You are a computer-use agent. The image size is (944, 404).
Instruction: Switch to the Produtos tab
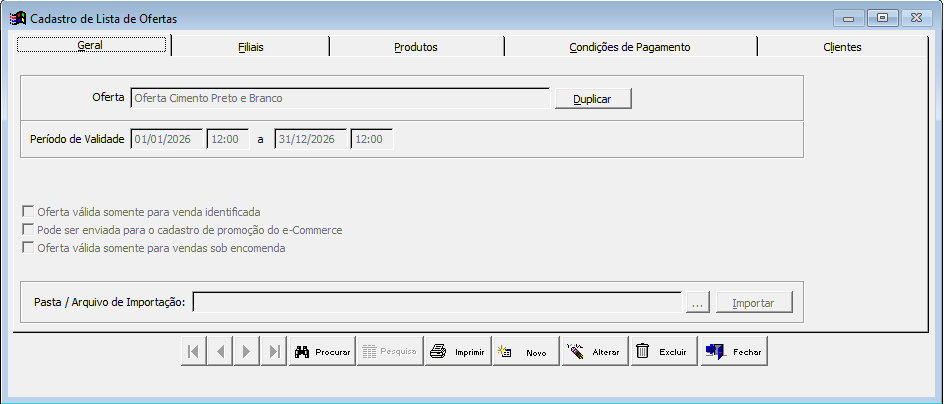click(x=416, y=47)
